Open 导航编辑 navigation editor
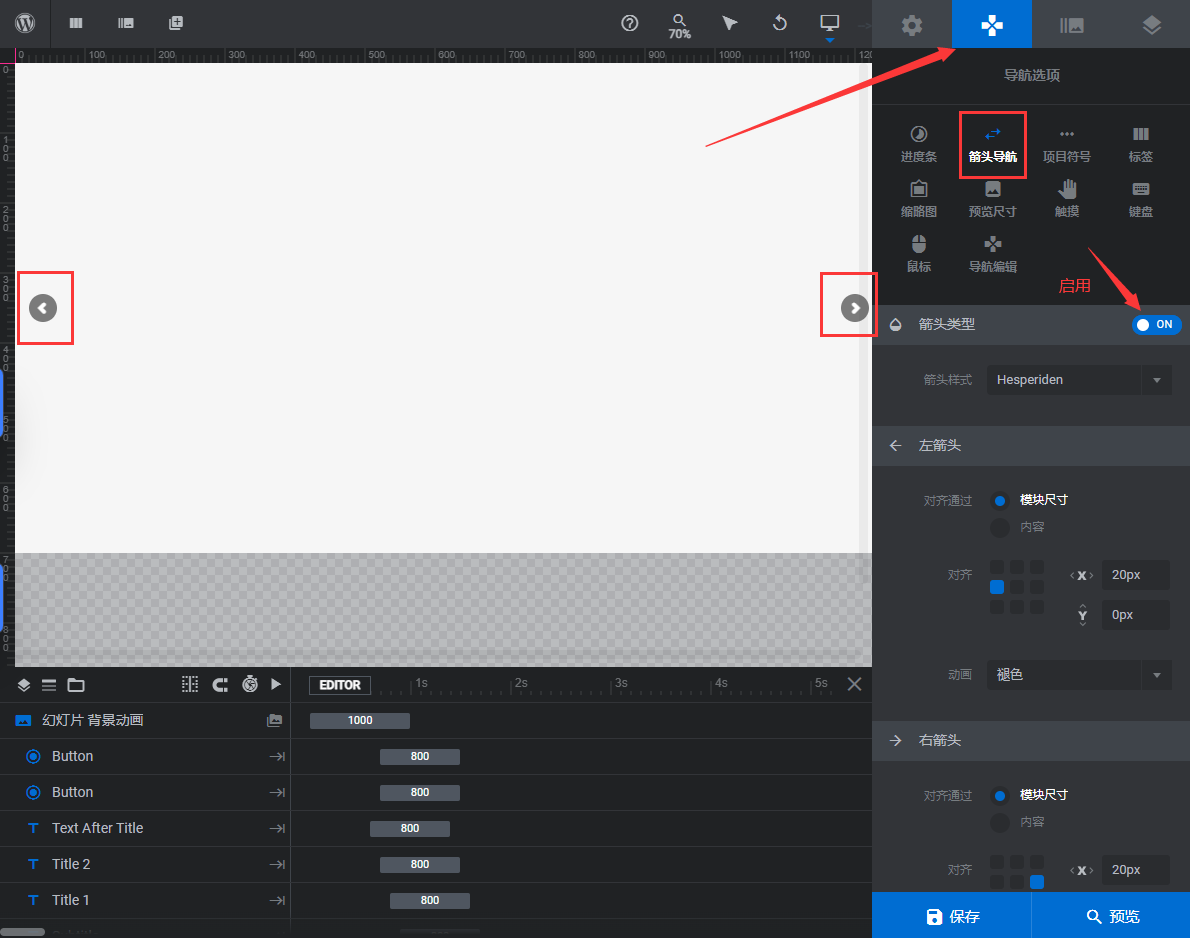This screenshot has width=1190, height=938. click(993, 254)
